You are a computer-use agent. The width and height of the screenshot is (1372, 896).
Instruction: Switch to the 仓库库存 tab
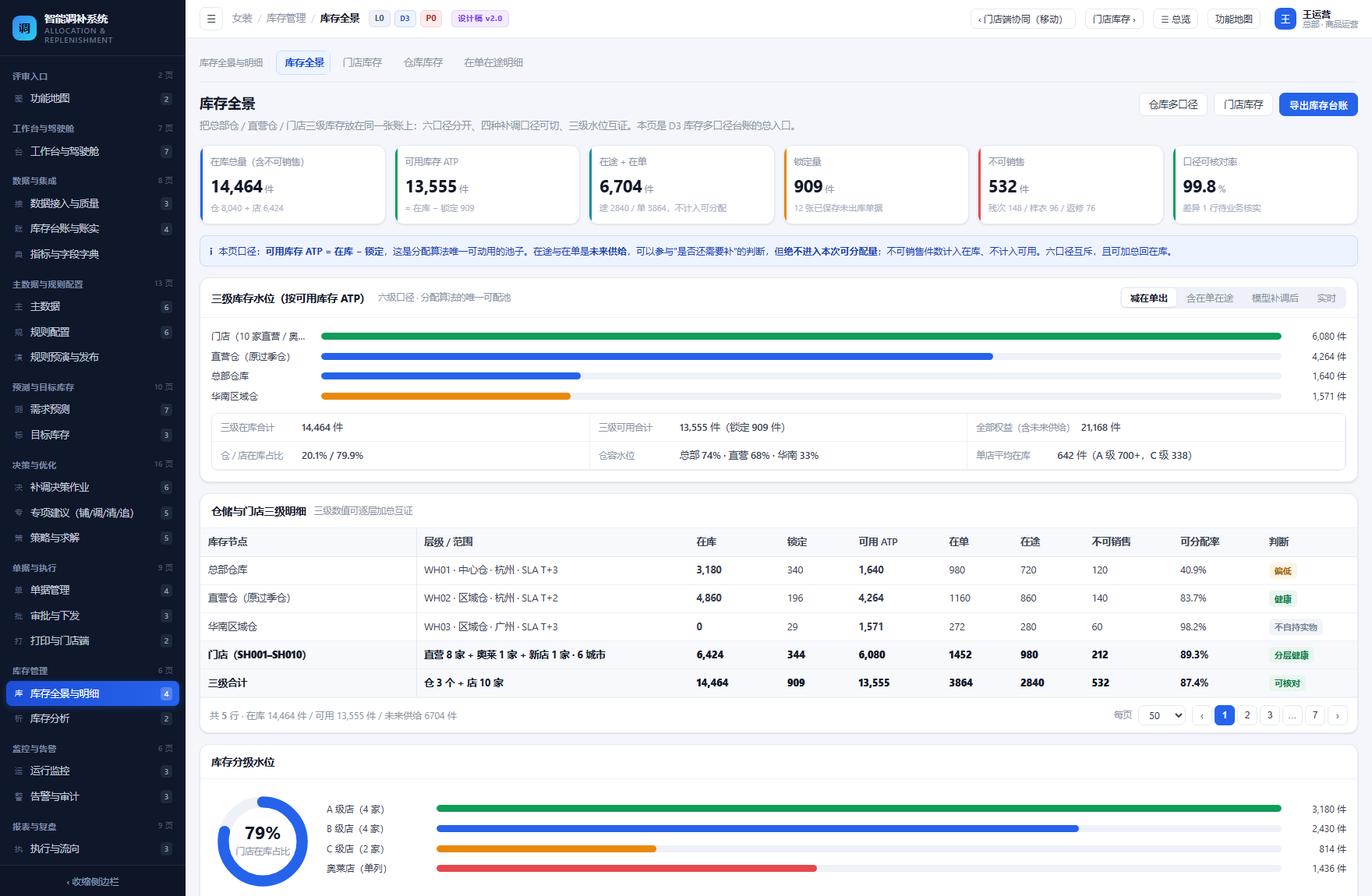423,63
